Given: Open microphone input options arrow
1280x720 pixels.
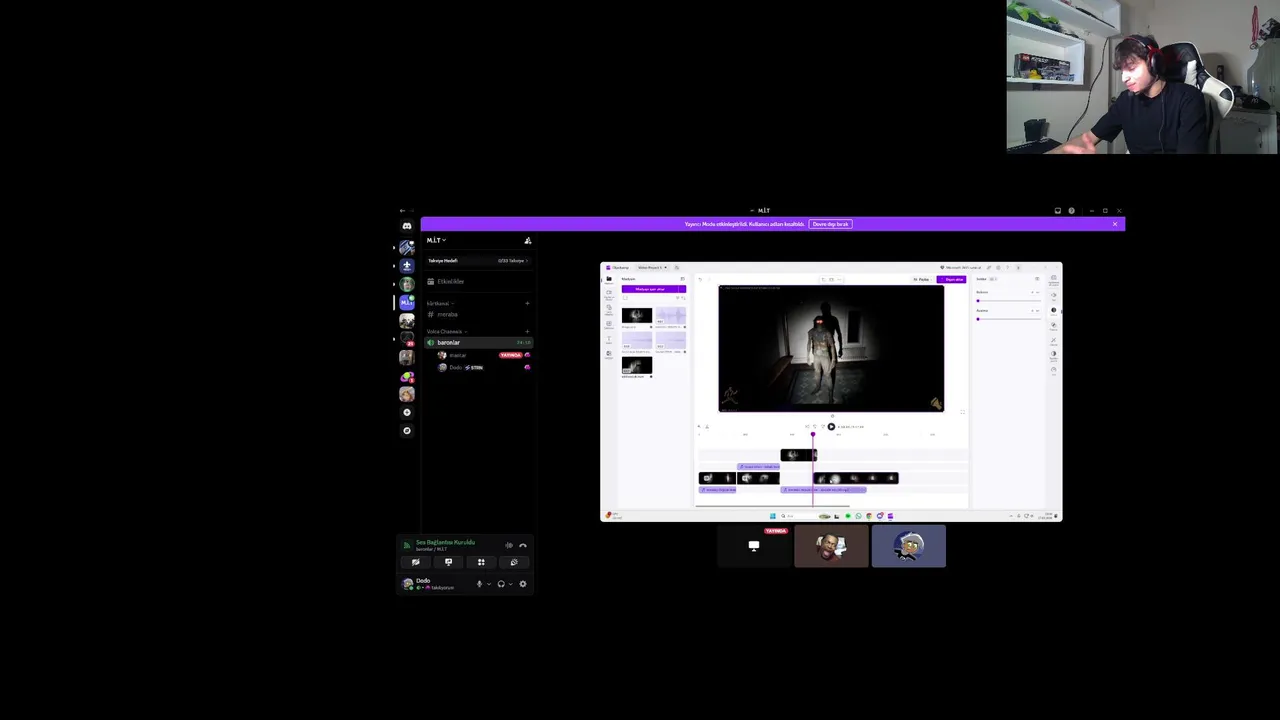Looking at the screenshot, I should [x=489, y=584].
